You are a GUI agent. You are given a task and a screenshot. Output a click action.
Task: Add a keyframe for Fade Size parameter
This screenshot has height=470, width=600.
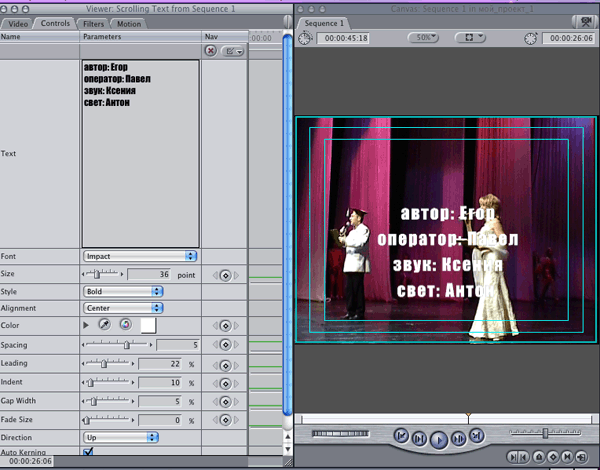coord(225,420)
